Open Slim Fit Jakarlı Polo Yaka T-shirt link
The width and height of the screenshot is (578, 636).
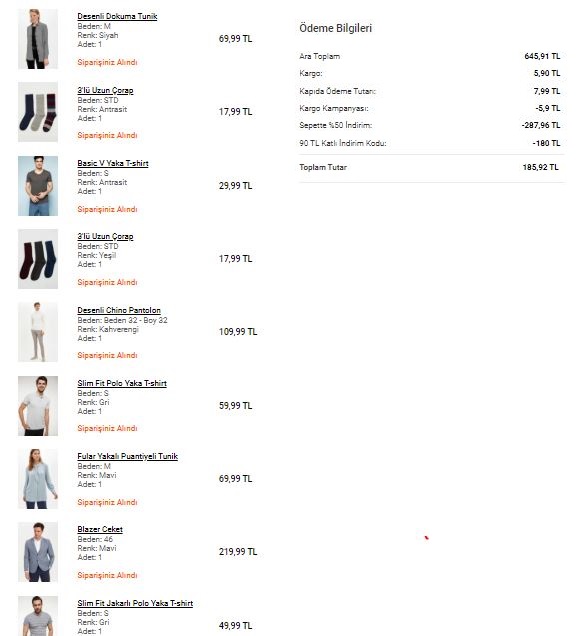(x=135, y=603)
